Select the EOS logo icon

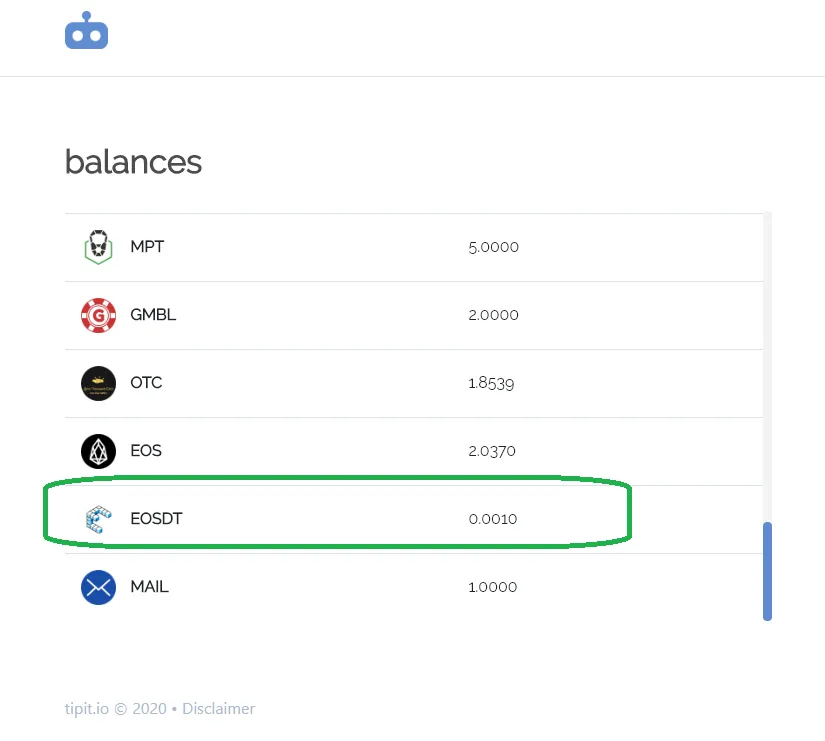[98, 451]
